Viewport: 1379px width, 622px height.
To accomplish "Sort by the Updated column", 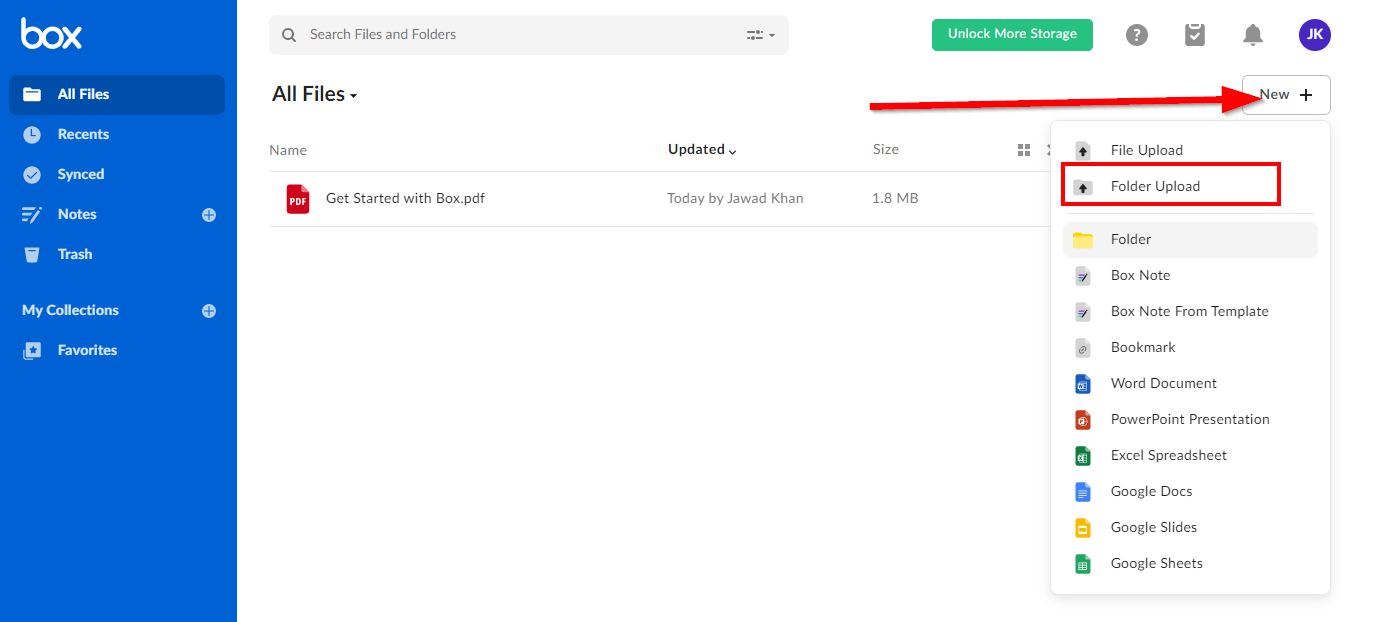I will click(702, 150).
